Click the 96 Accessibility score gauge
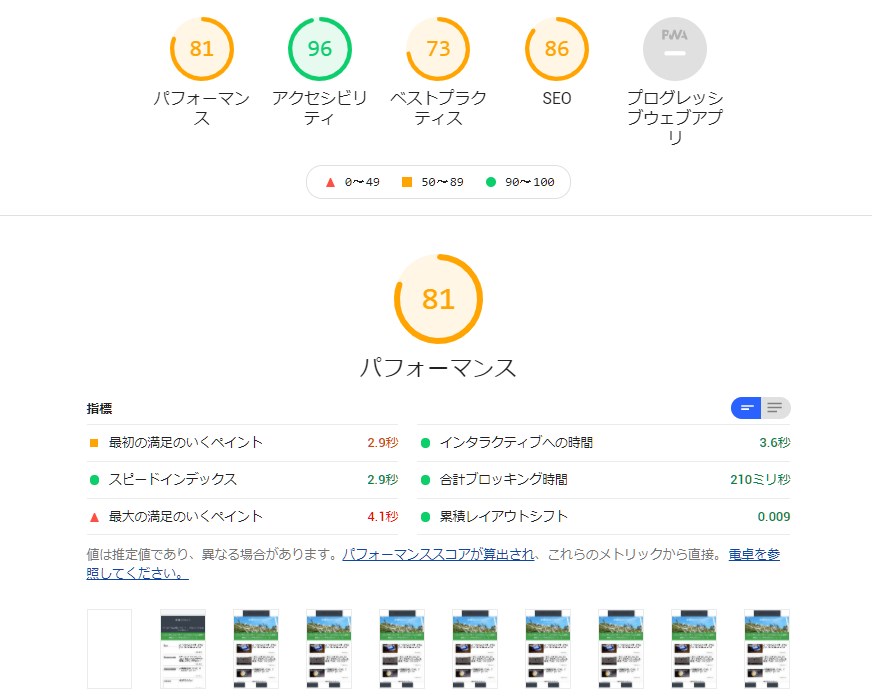872x699 pixels. [320, 49]
